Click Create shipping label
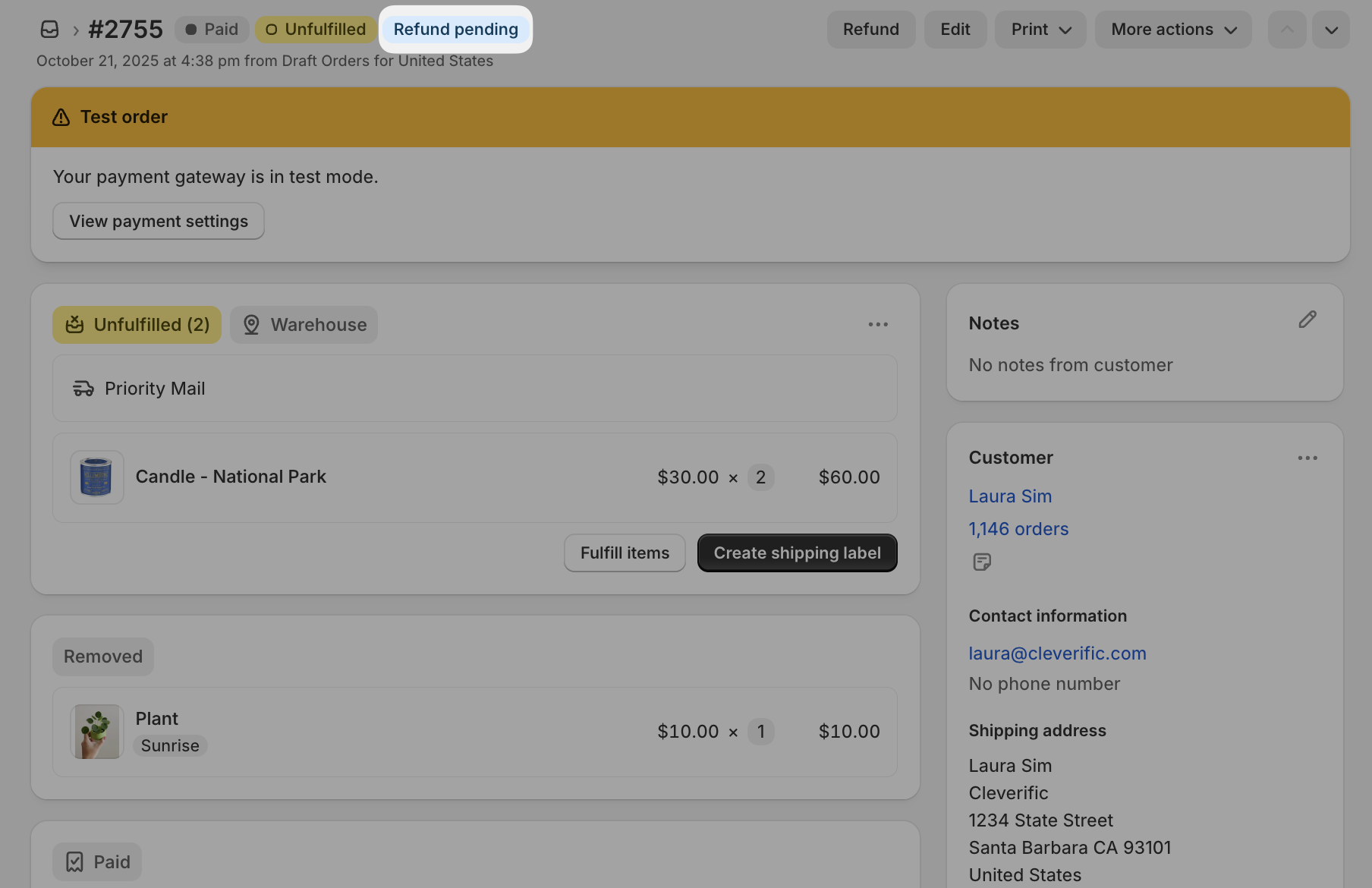Image resolution: width=1372 pixels, height=888 pixels. point(798,553)
